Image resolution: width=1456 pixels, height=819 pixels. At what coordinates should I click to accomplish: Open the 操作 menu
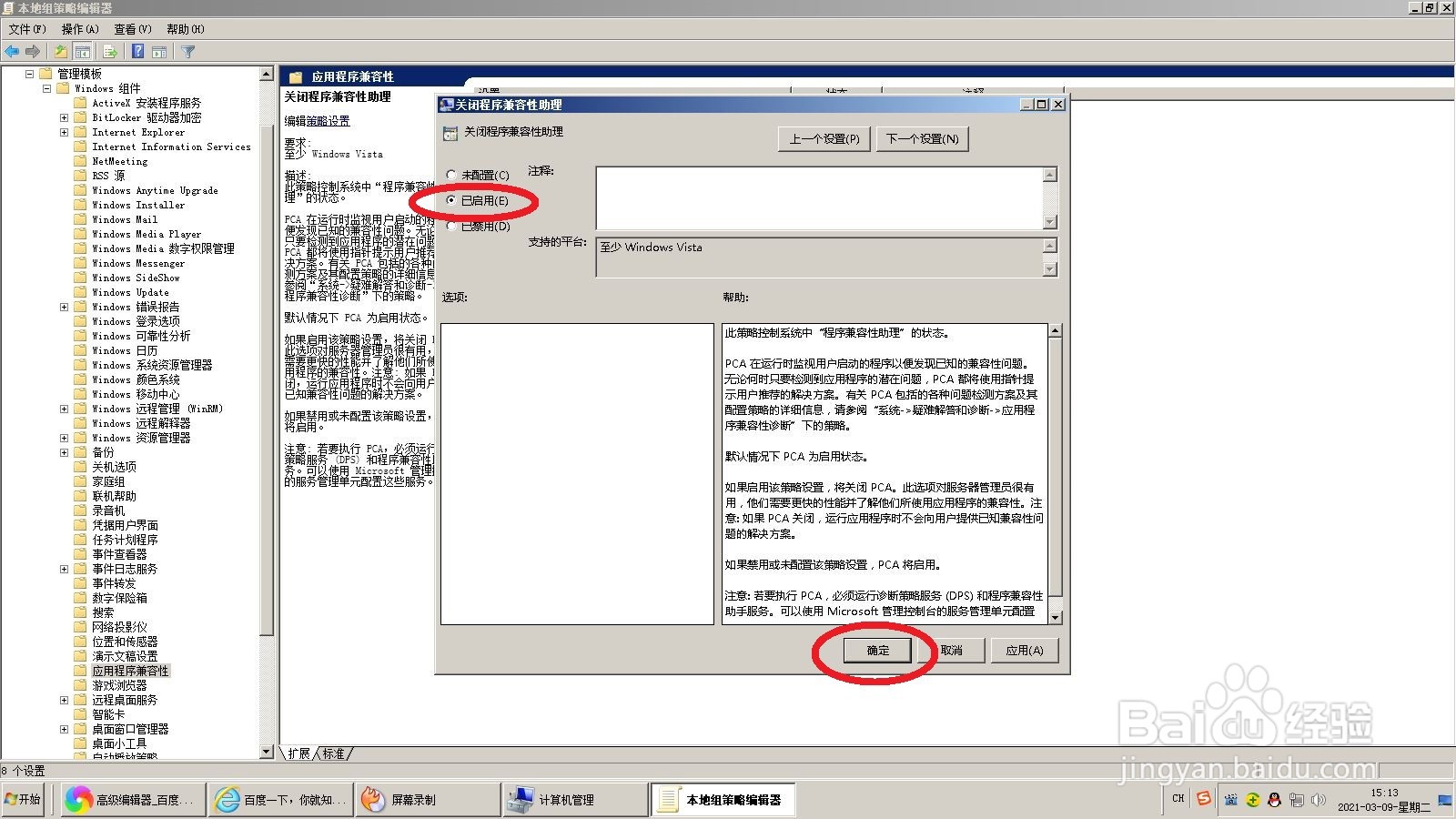(x=82, y=28)
